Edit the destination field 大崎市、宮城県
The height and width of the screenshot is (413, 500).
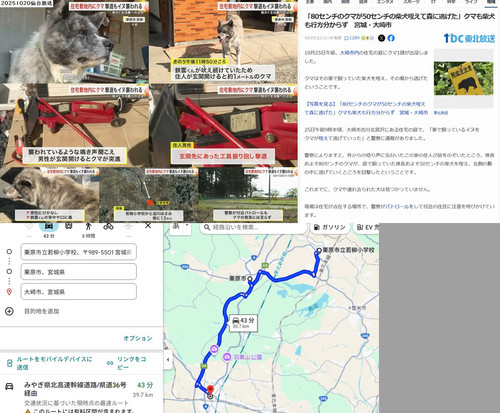coord(79,292)
